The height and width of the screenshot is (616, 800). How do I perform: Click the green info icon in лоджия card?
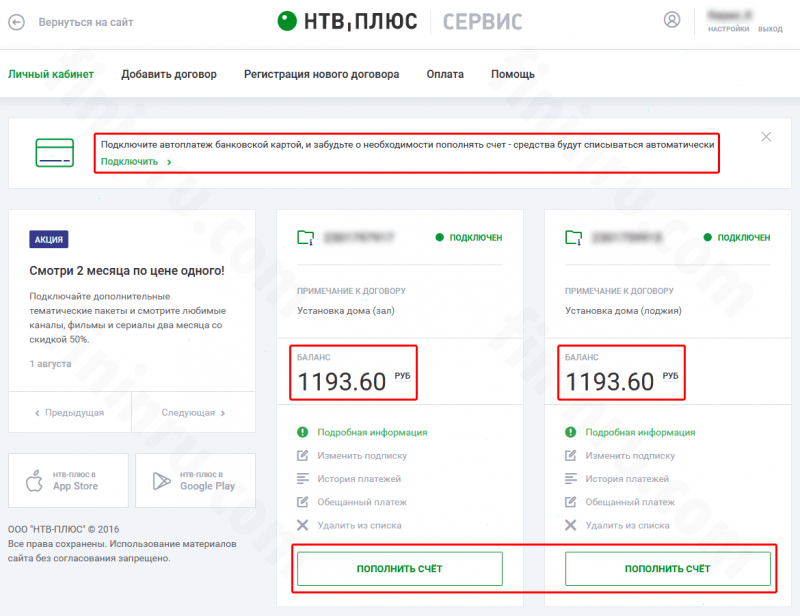point(570,432)
